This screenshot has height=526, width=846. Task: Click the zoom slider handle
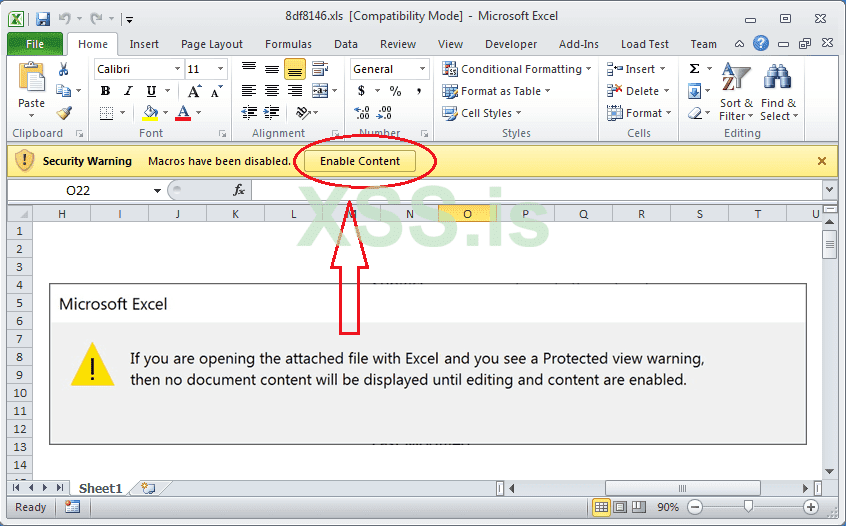pyautogui.click(x=748, y=507)
